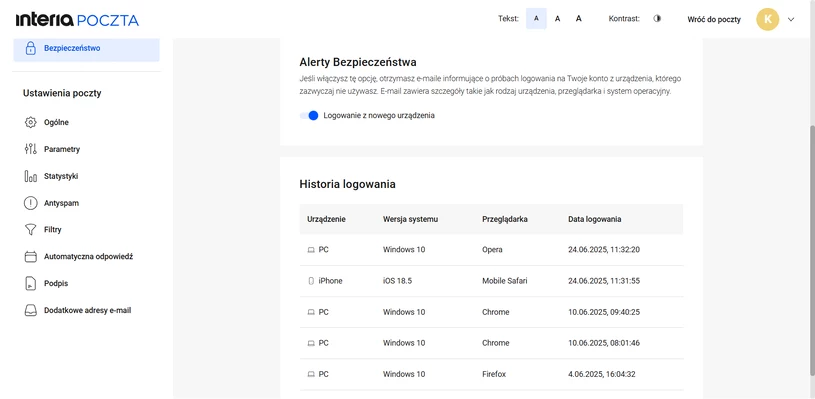Click the Statystyki bar chart icon
Screen dimensions: 815x399
[x=31, y=176]
